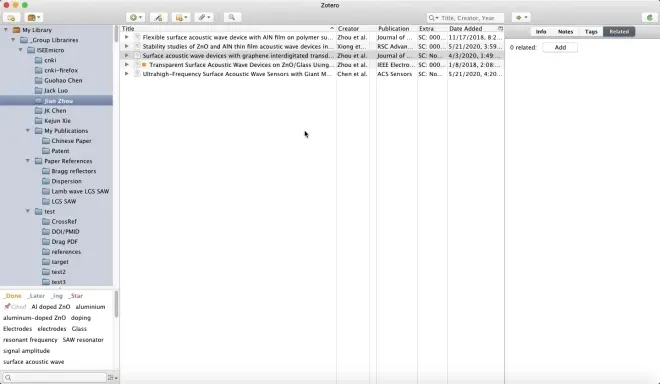Click the collections pane vertical scrollbar
660x384 pixels.
pos(116,34)
